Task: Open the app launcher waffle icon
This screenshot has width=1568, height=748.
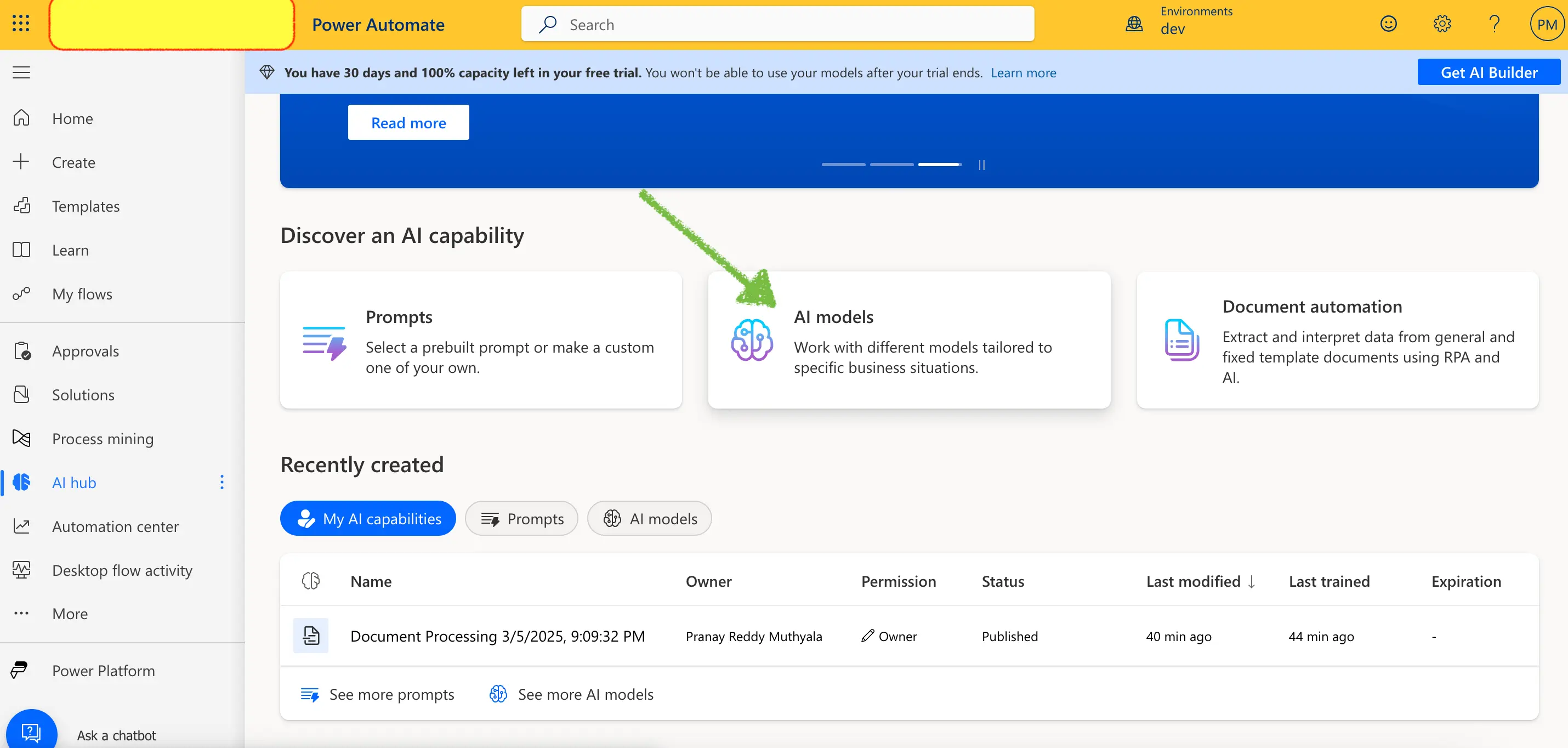Action: [x=21, y=24]
